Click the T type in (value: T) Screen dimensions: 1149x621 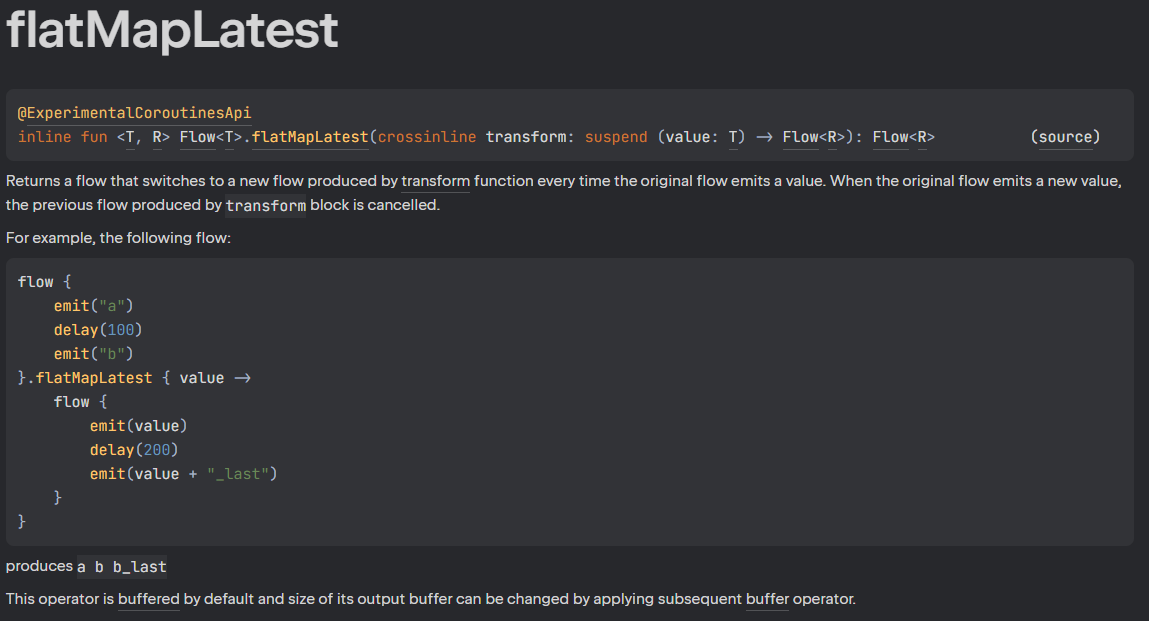[x=733, y=137]
